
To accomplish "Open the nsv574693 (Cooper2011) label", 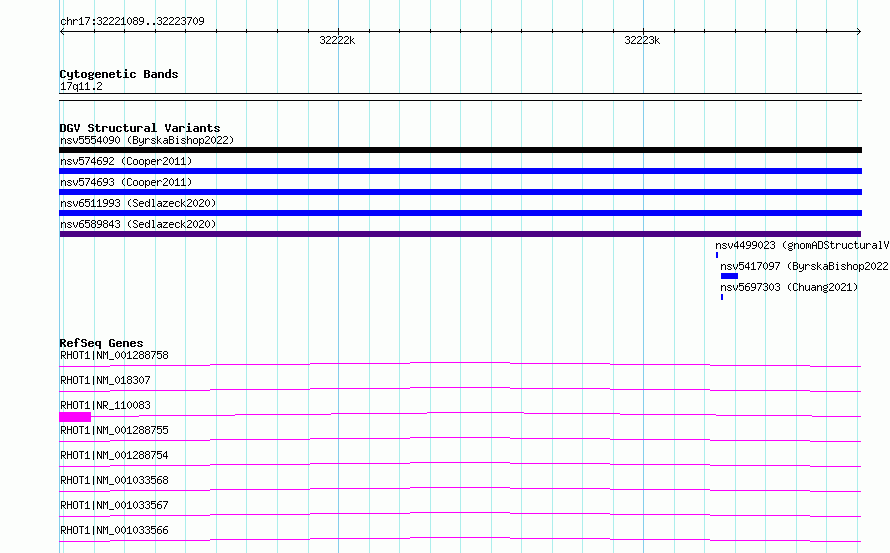I will coord(126,182).
